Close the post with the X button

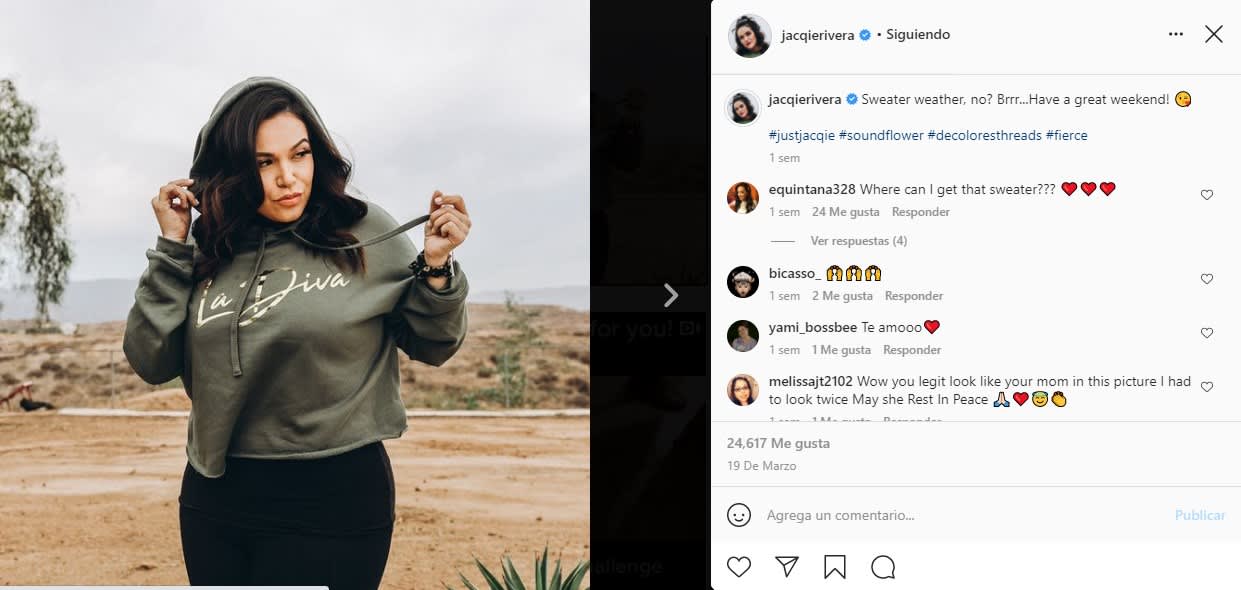(x=1213, y=34)
